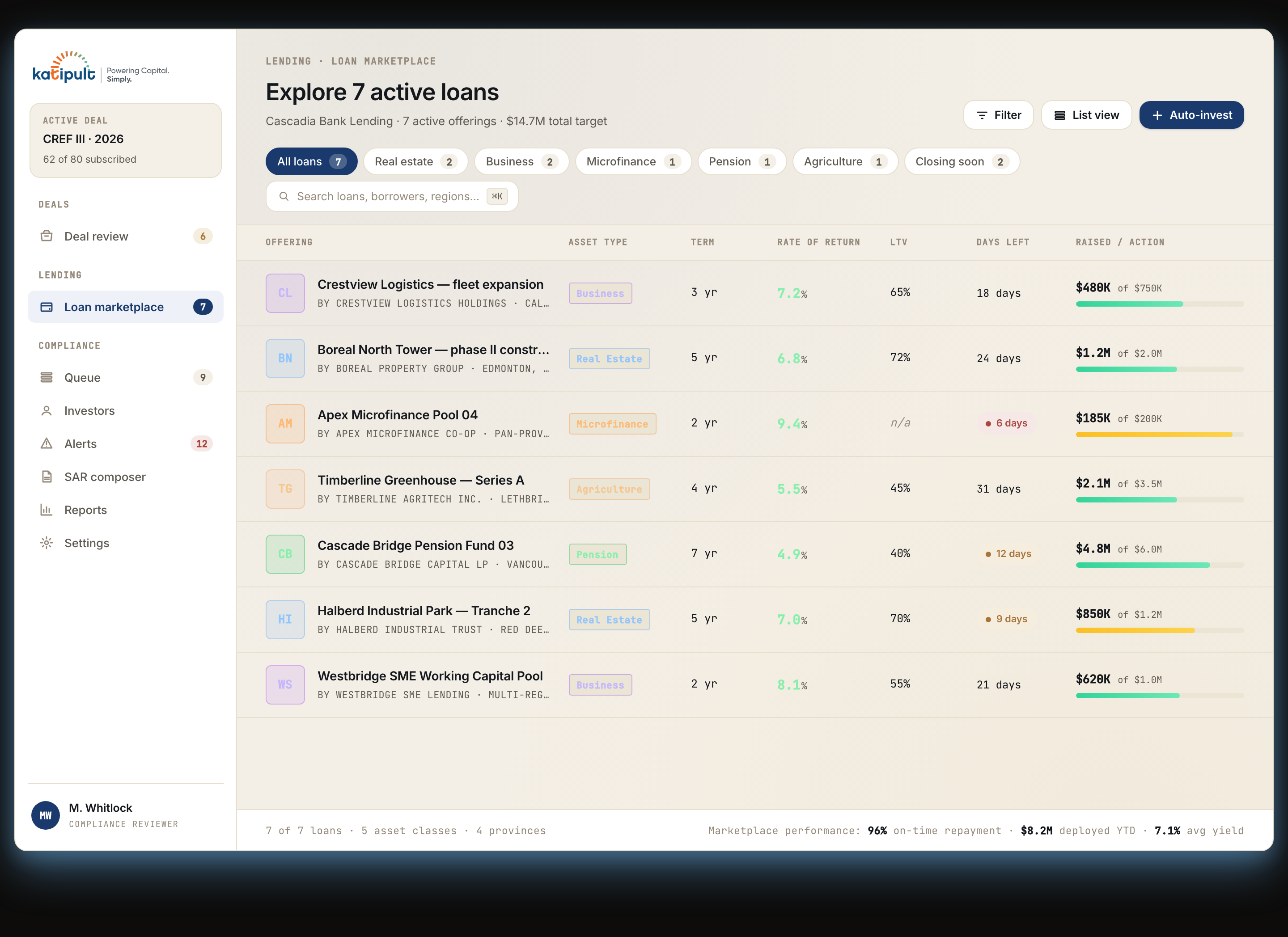The height and width of the screenshot is (937, 1288).
Task: Select the All loans tab
Action: 311,162
